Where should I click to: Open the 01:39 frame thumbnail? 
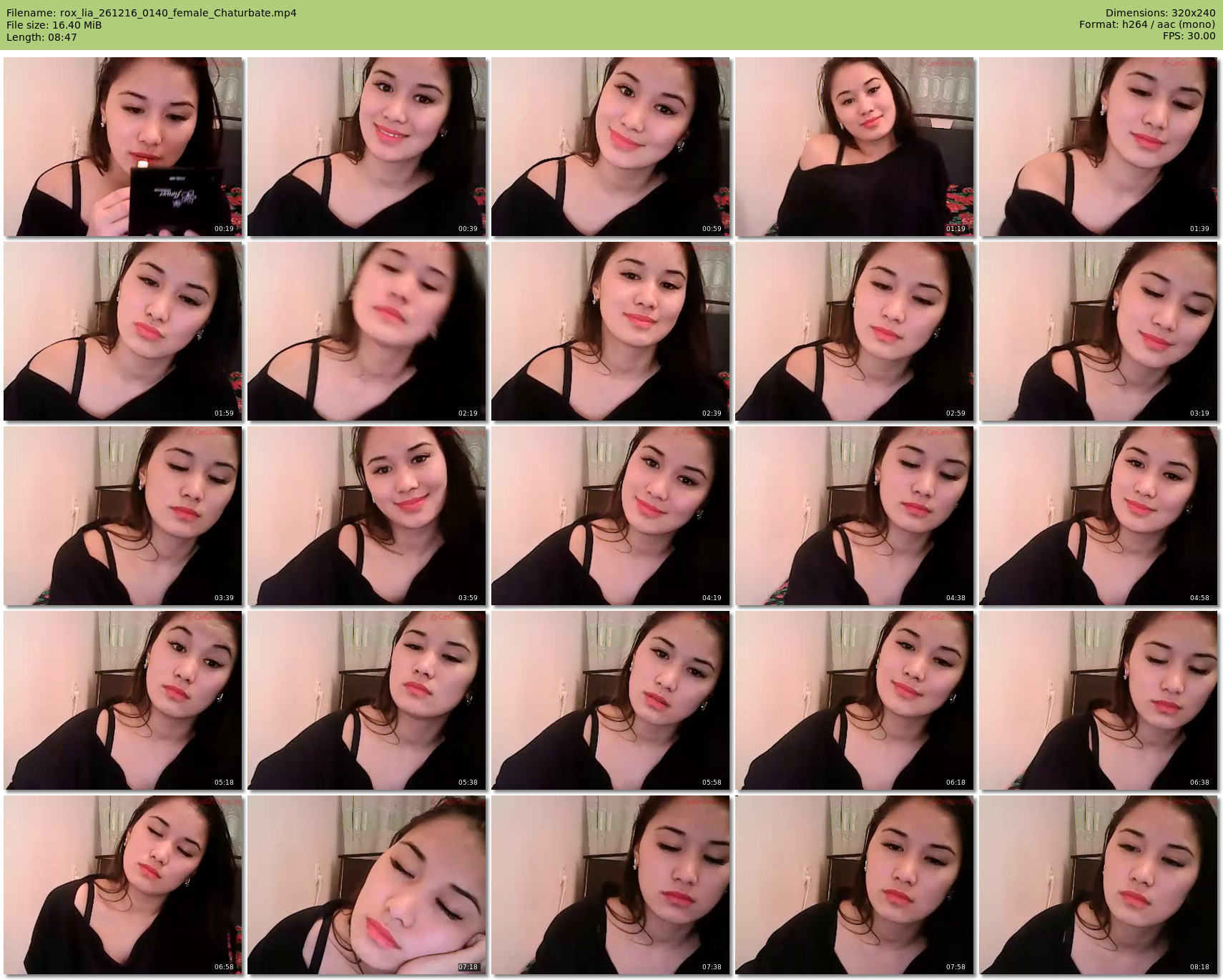(x=1098, y=147)
